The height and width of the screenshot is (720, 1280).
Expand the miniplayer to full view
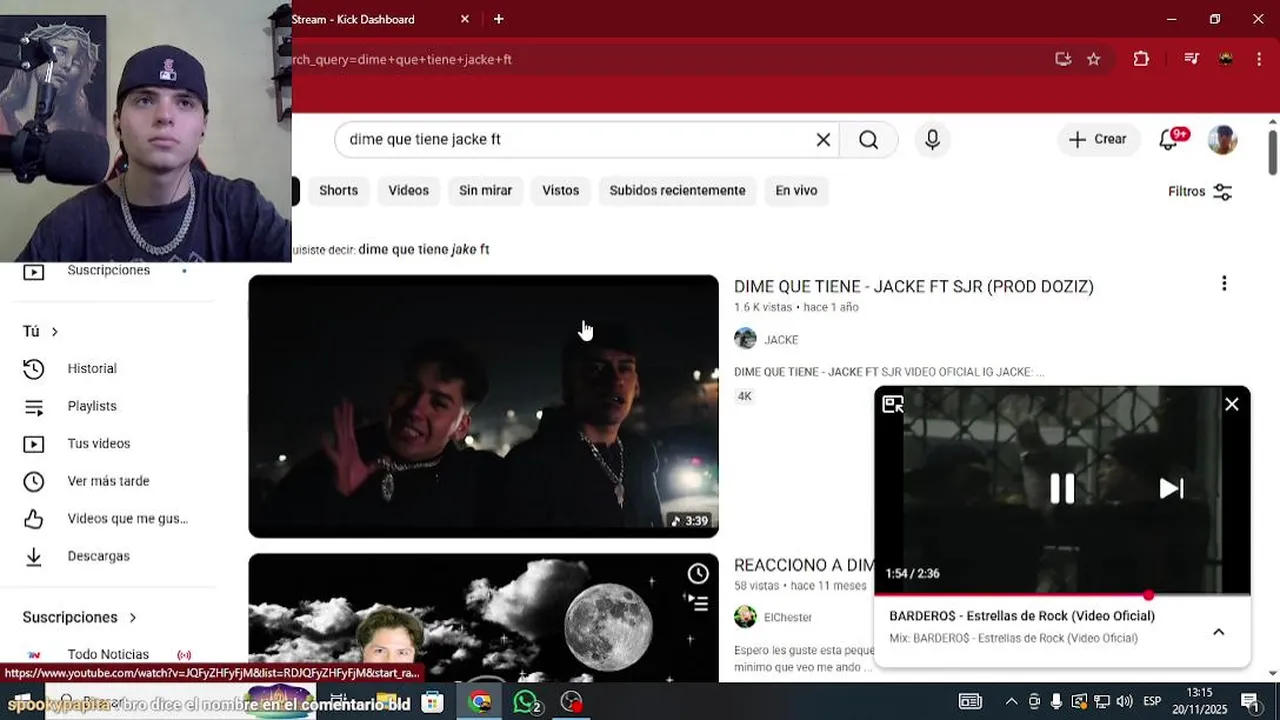point(892,404)
